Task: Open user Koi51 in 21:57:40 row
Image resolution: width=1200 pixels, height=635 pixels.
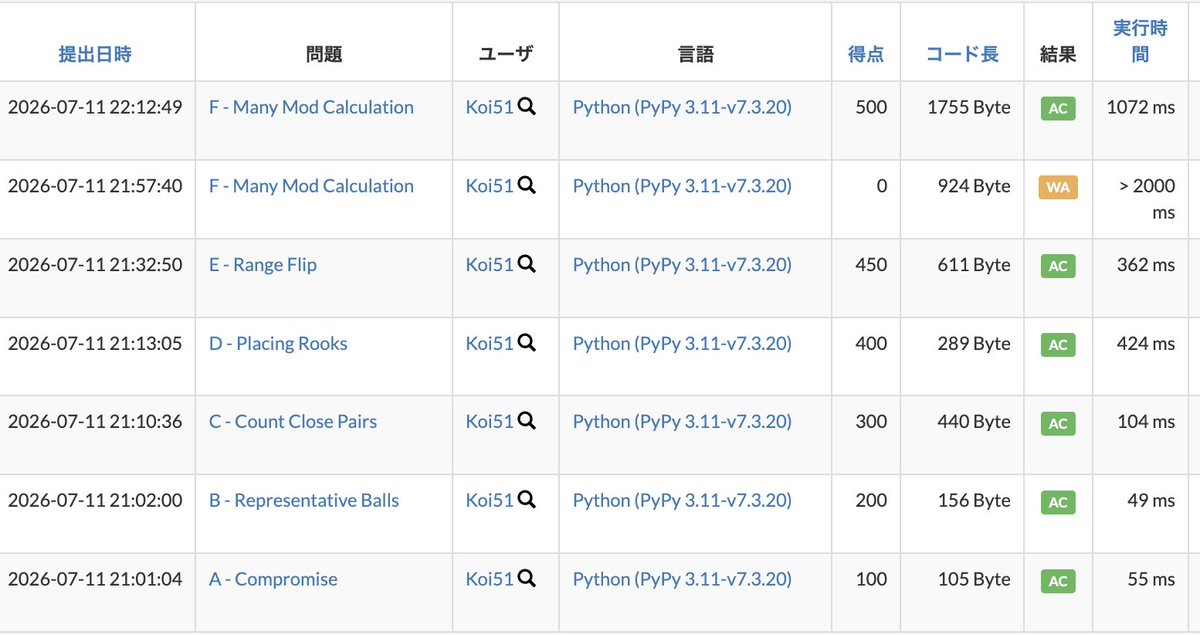Action: click(x=489, y=186)
